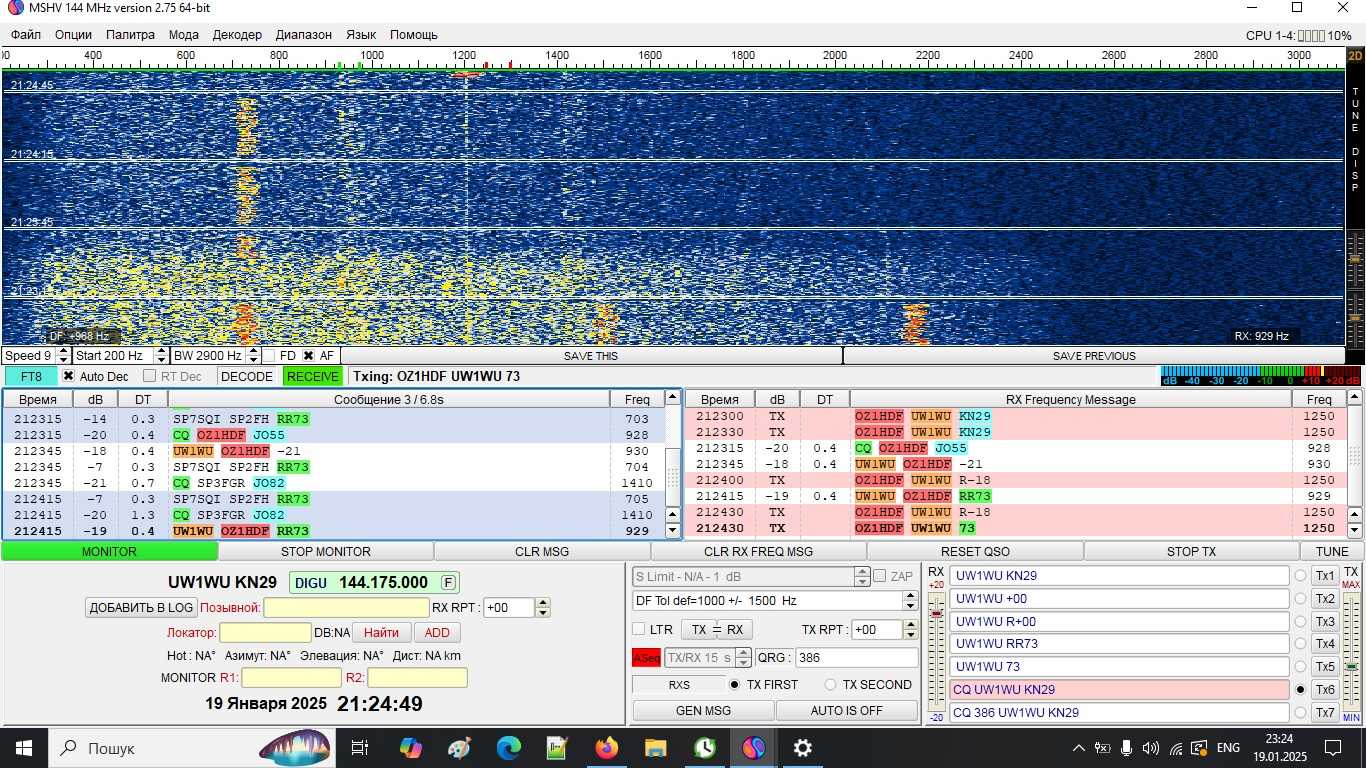Click the red ASeq indicator

[646, 658]
